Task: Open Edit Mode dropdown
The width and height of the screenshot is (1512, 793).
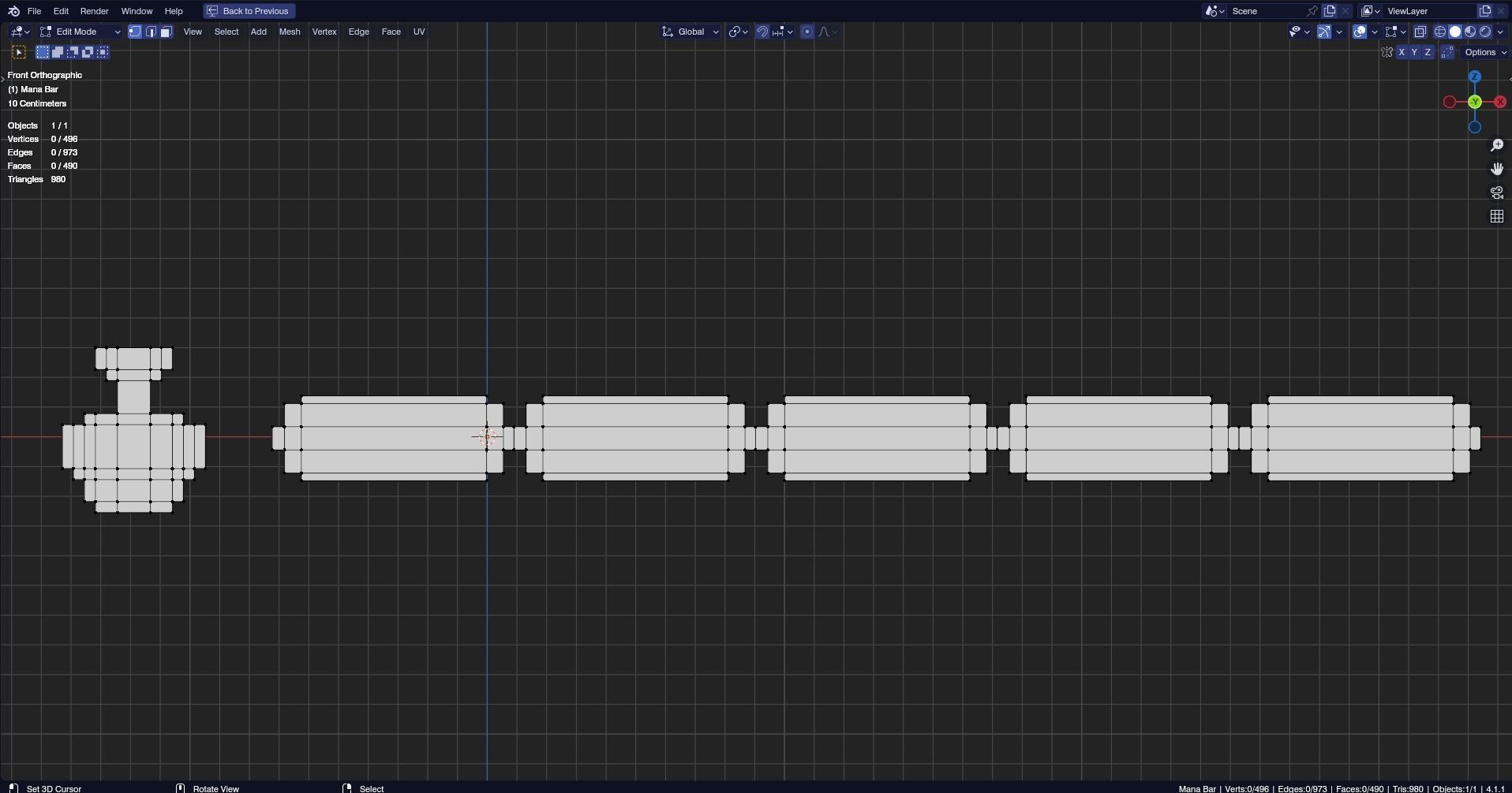Action: (80, 32)
